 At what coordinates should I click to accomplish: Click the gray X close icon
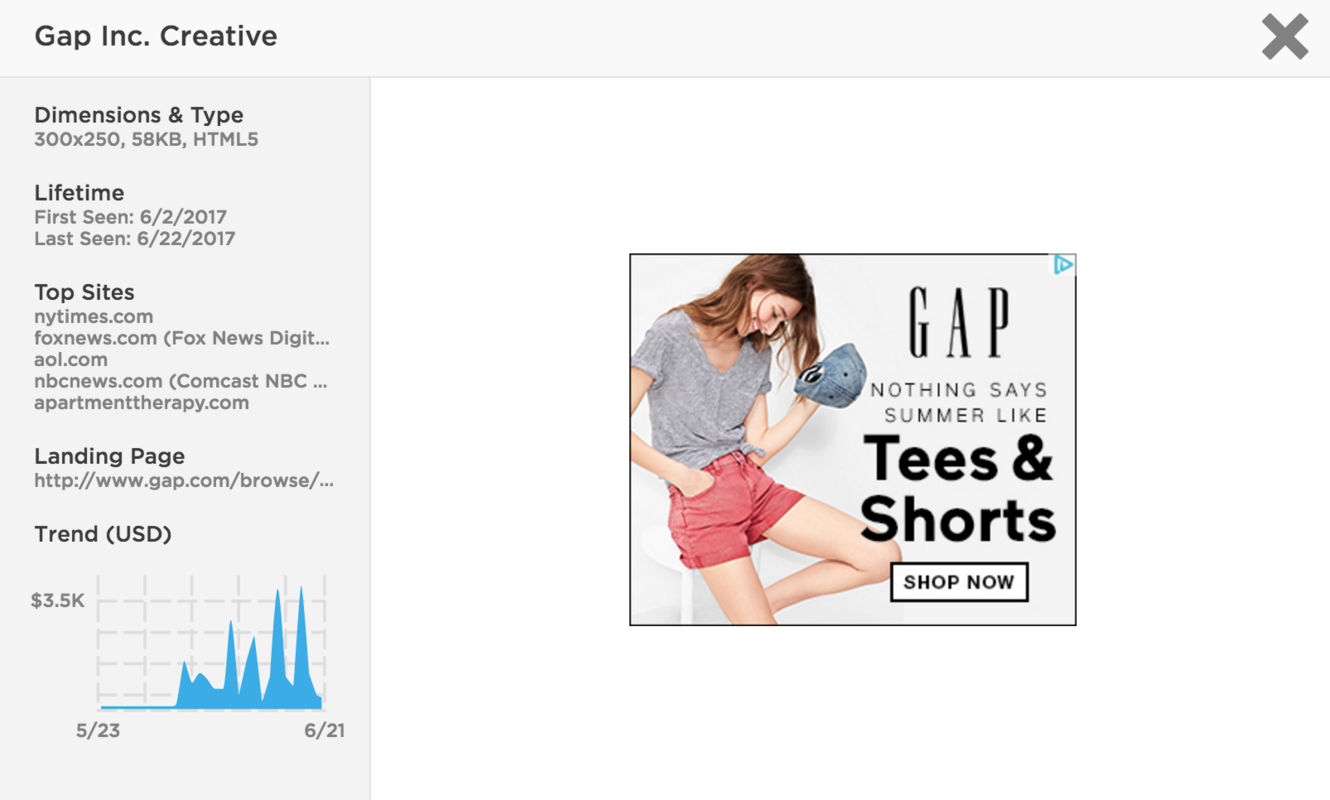pos(1284,36)
